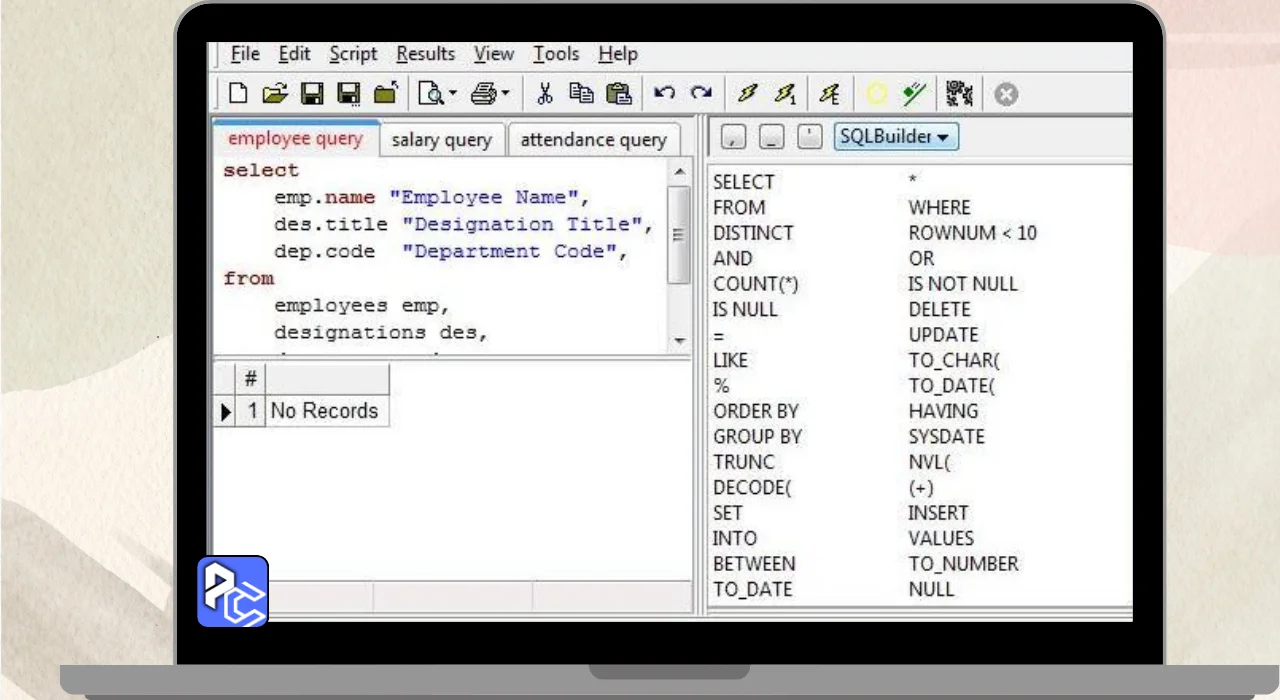This screenshot has height=700, width=1280.
Task: Insert the IS NOT NULL keyword
Action: (x=962, y=284)
